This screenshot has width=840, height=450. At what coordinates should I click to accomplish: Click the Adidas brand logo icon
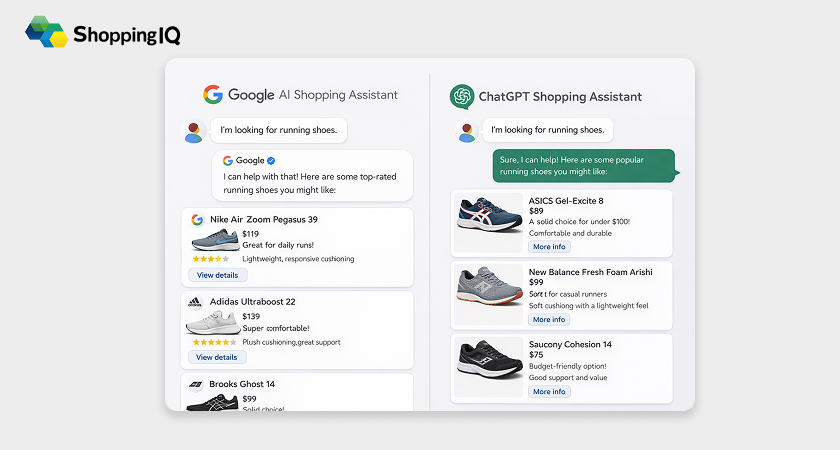point(195,302)
